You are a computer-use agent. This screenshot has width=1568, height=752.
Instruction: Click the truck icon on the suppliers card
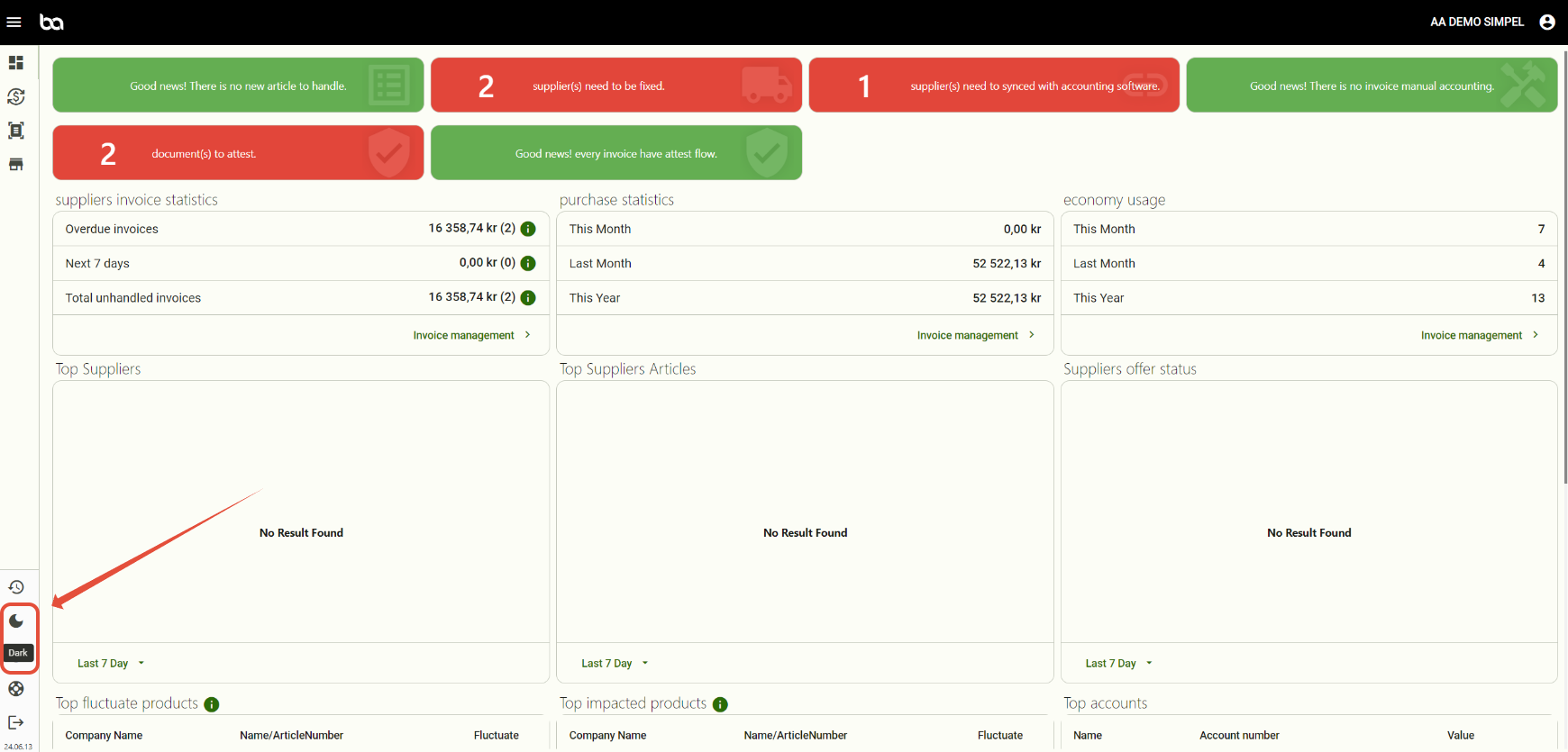tap(767, 85)
